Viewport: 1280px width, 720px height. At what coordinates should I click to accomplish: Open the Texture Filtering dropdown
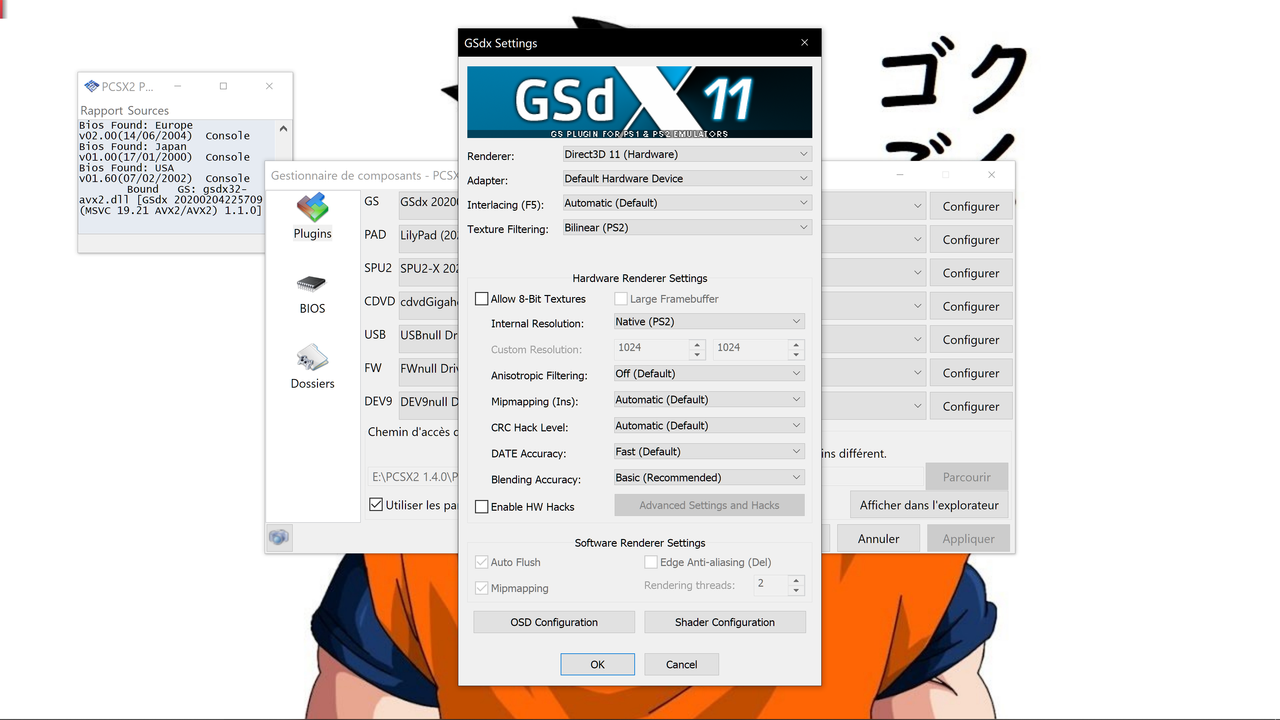click(687, 227)
